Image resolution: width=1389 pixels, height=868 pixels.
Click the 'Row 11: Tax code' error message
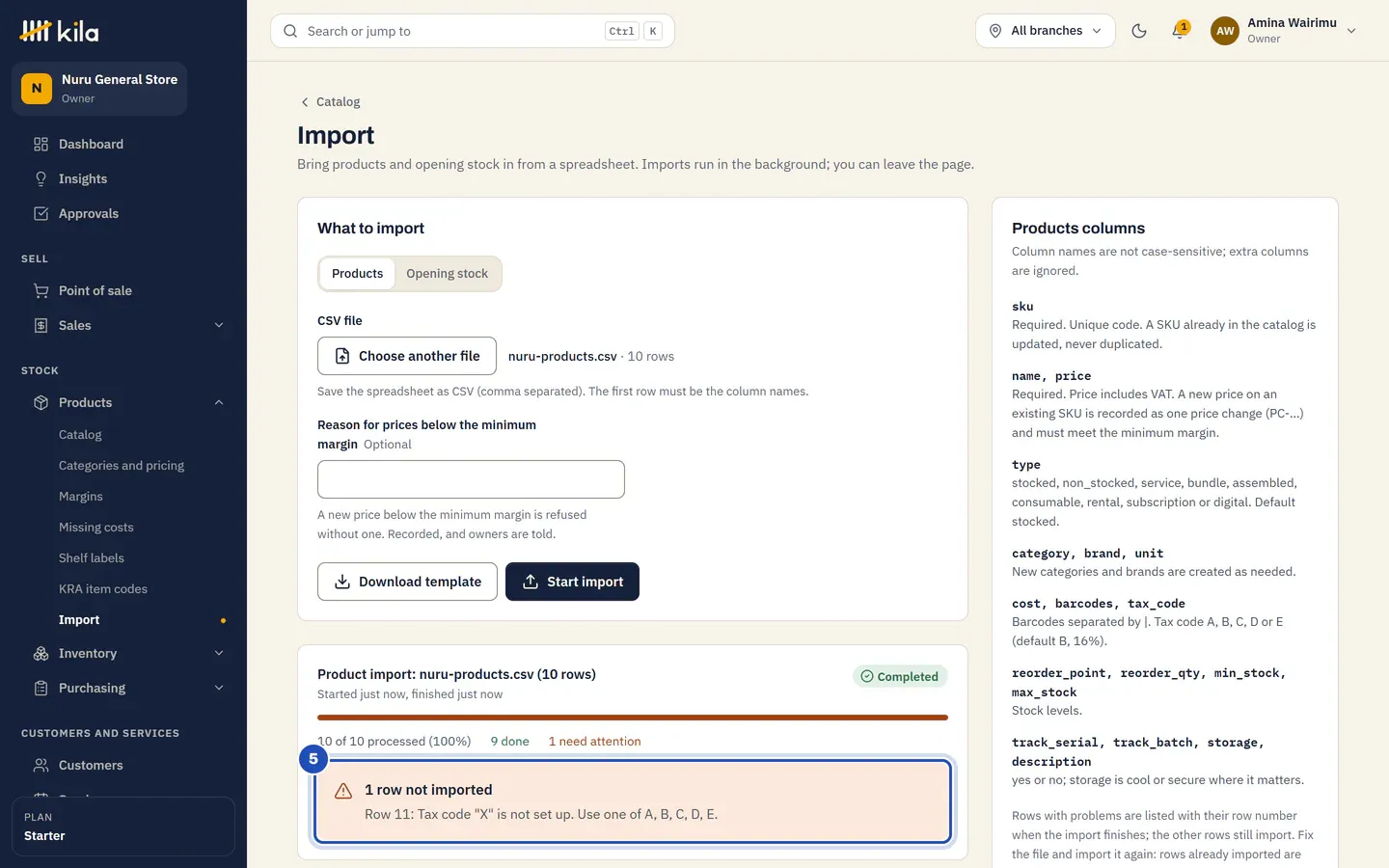(541, 814)
